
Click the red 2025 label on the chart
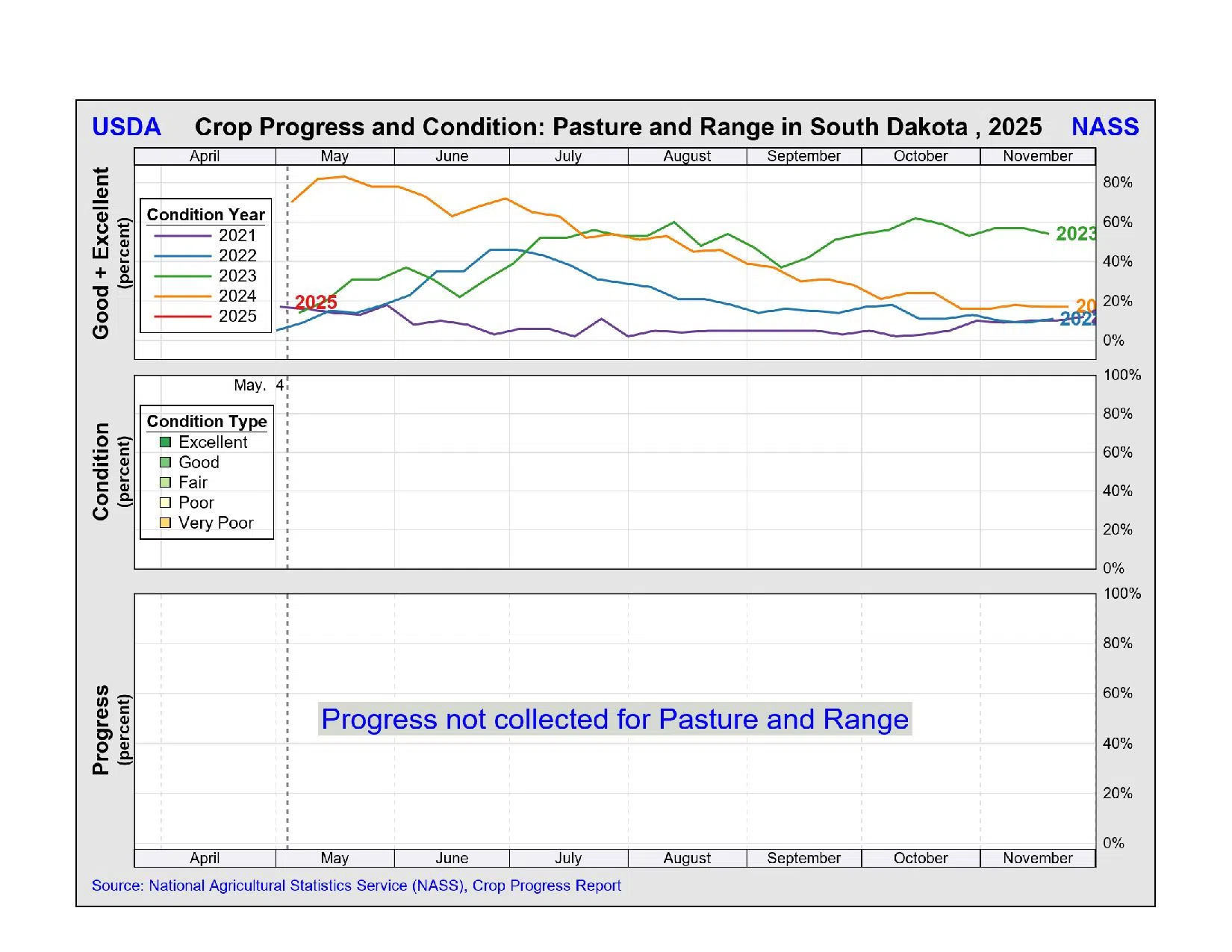pos(316,302)
